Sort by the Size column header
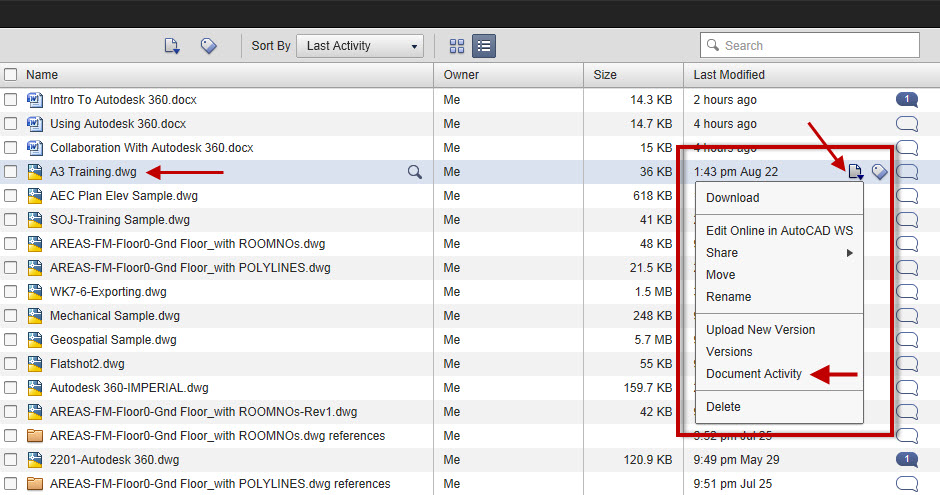 click(605, 75)
